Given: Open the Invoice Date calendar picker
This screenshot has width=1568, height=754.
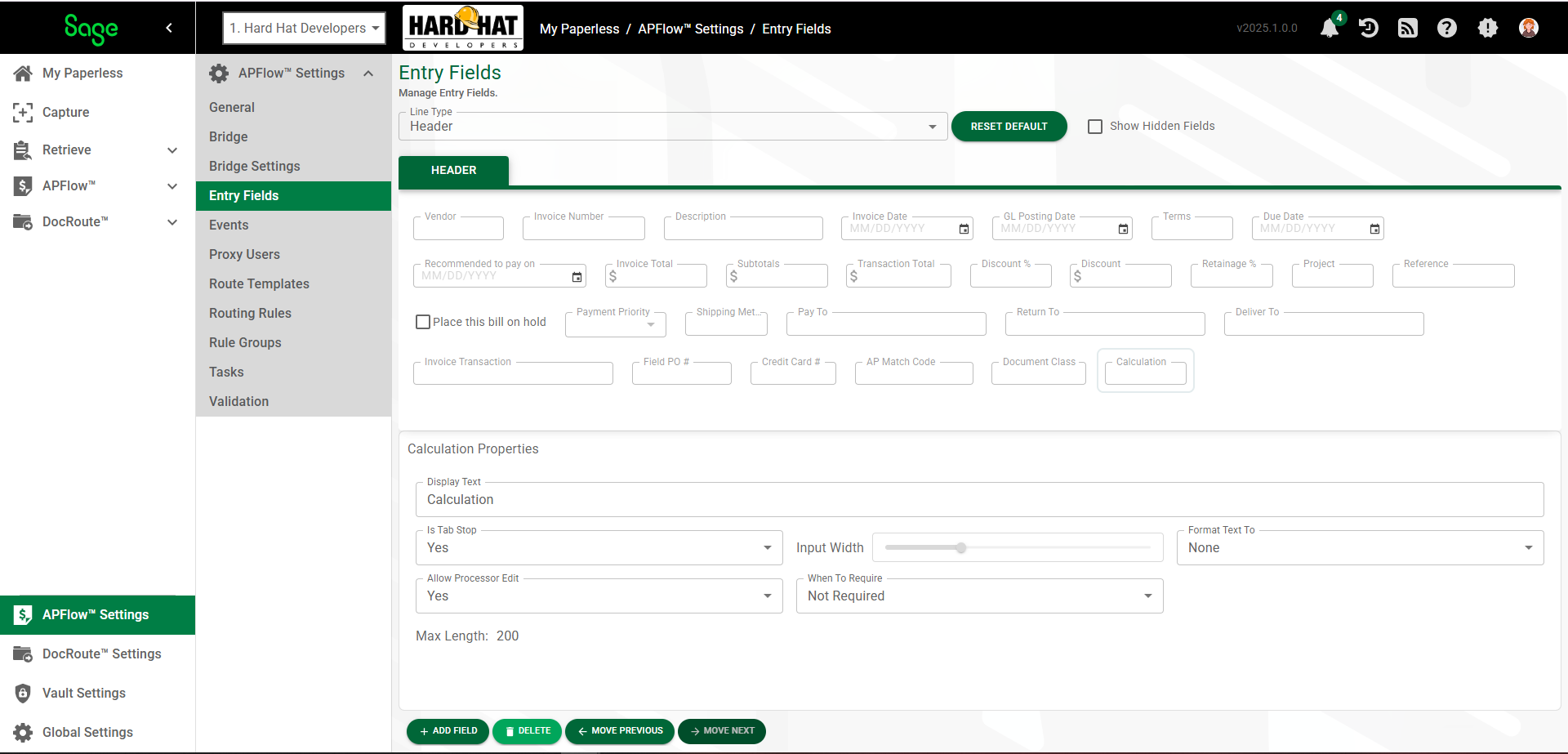Looking at the screenshot, I should coord(964,229).
